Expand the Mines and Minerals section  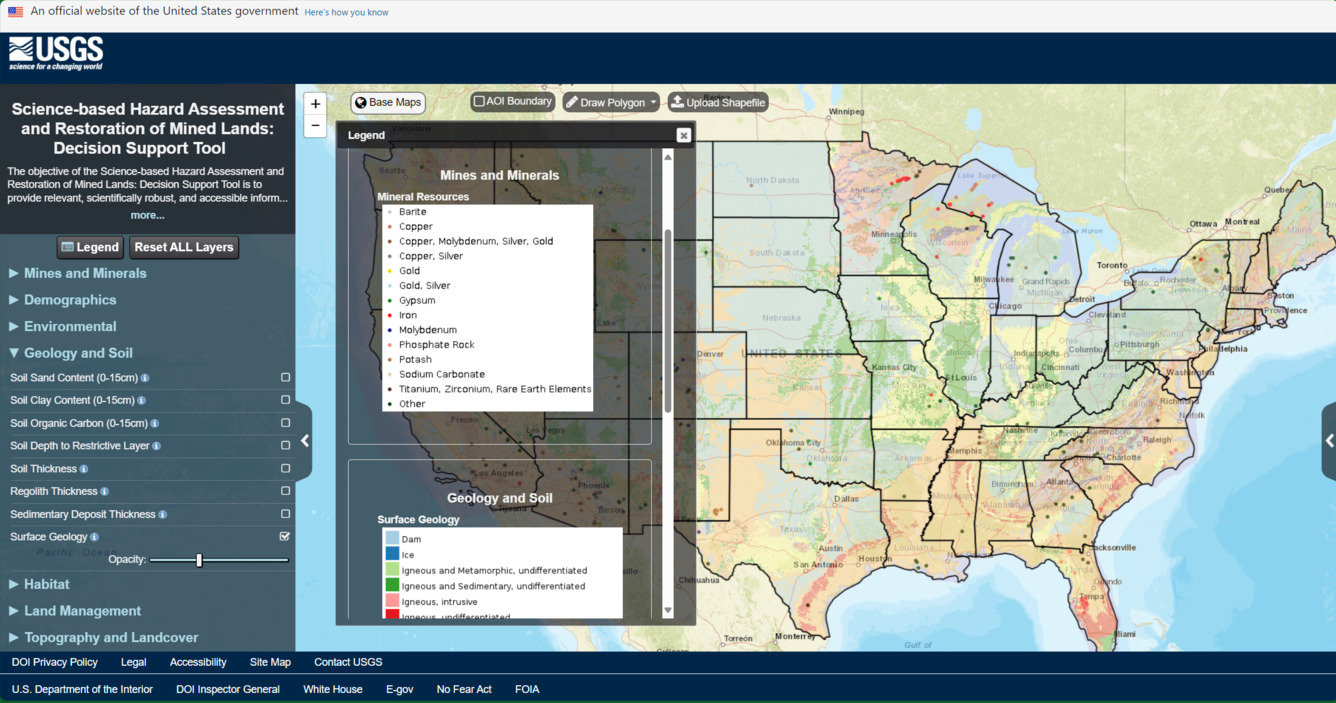point(85,273)
